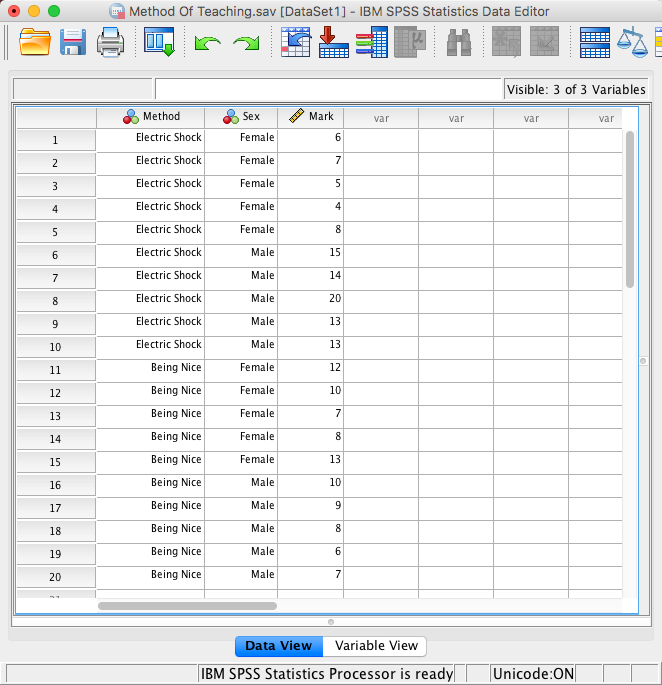Click the Go to Variable icon with the red arrow
Image resolution: width=662 pixels, height=685 pixels.
pyautogui.click(x=333, y=42)
